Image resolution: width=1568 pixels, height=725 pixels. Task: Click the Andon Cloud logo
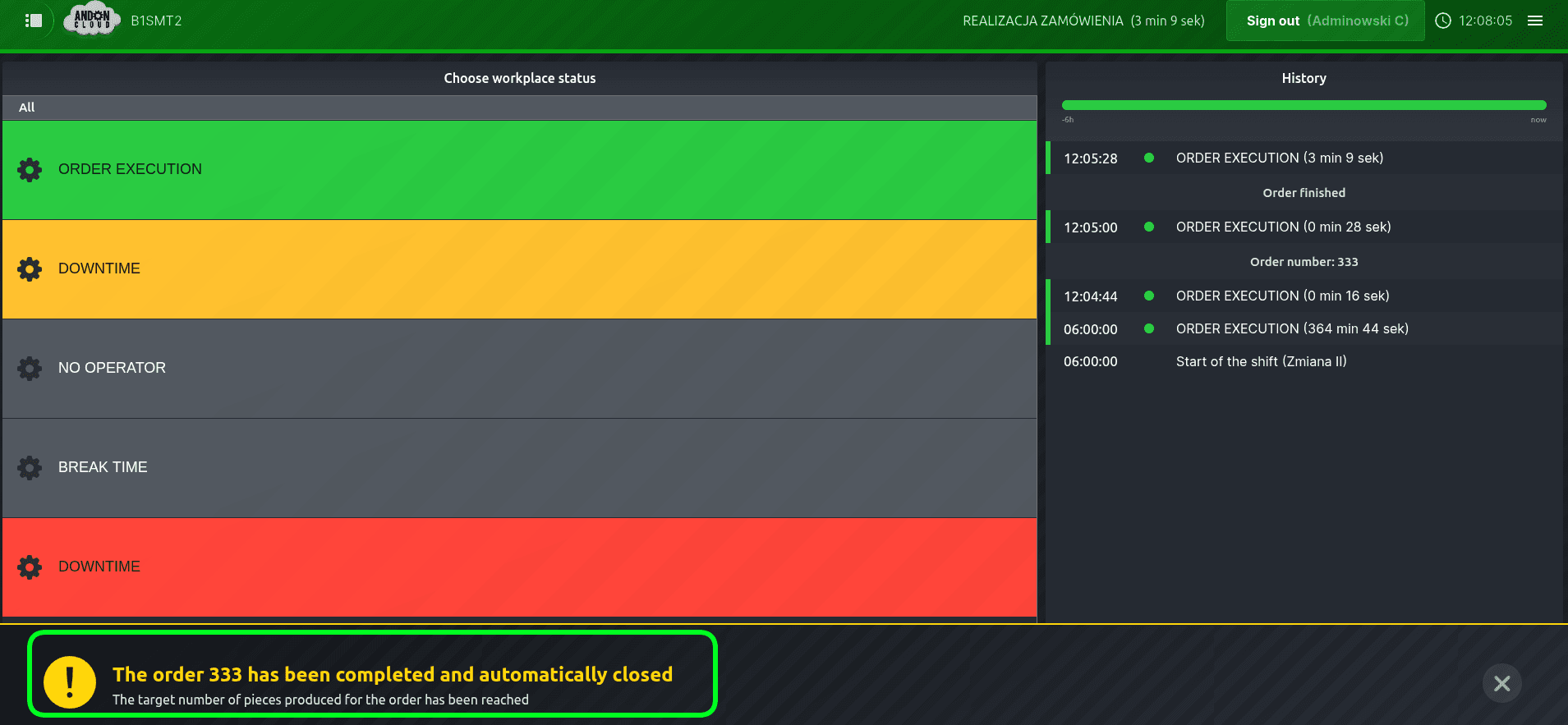(92, 20)
